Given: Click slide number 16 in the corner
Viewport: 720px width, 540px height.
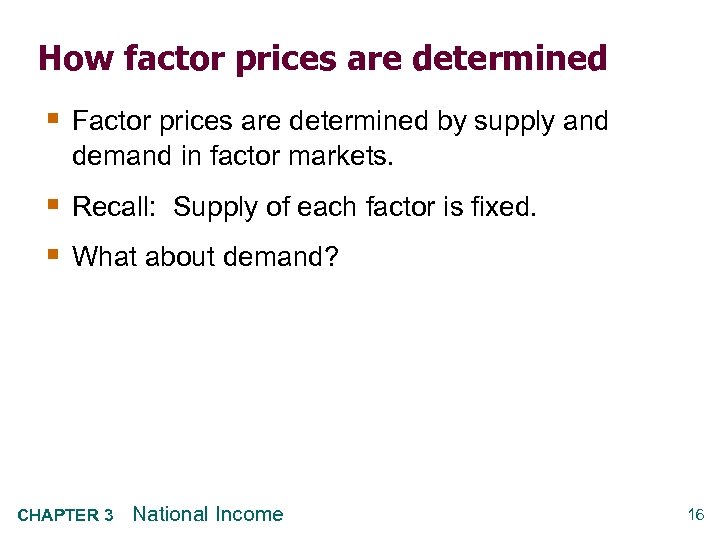Looking at the screenshot, I should click(696, 515).
